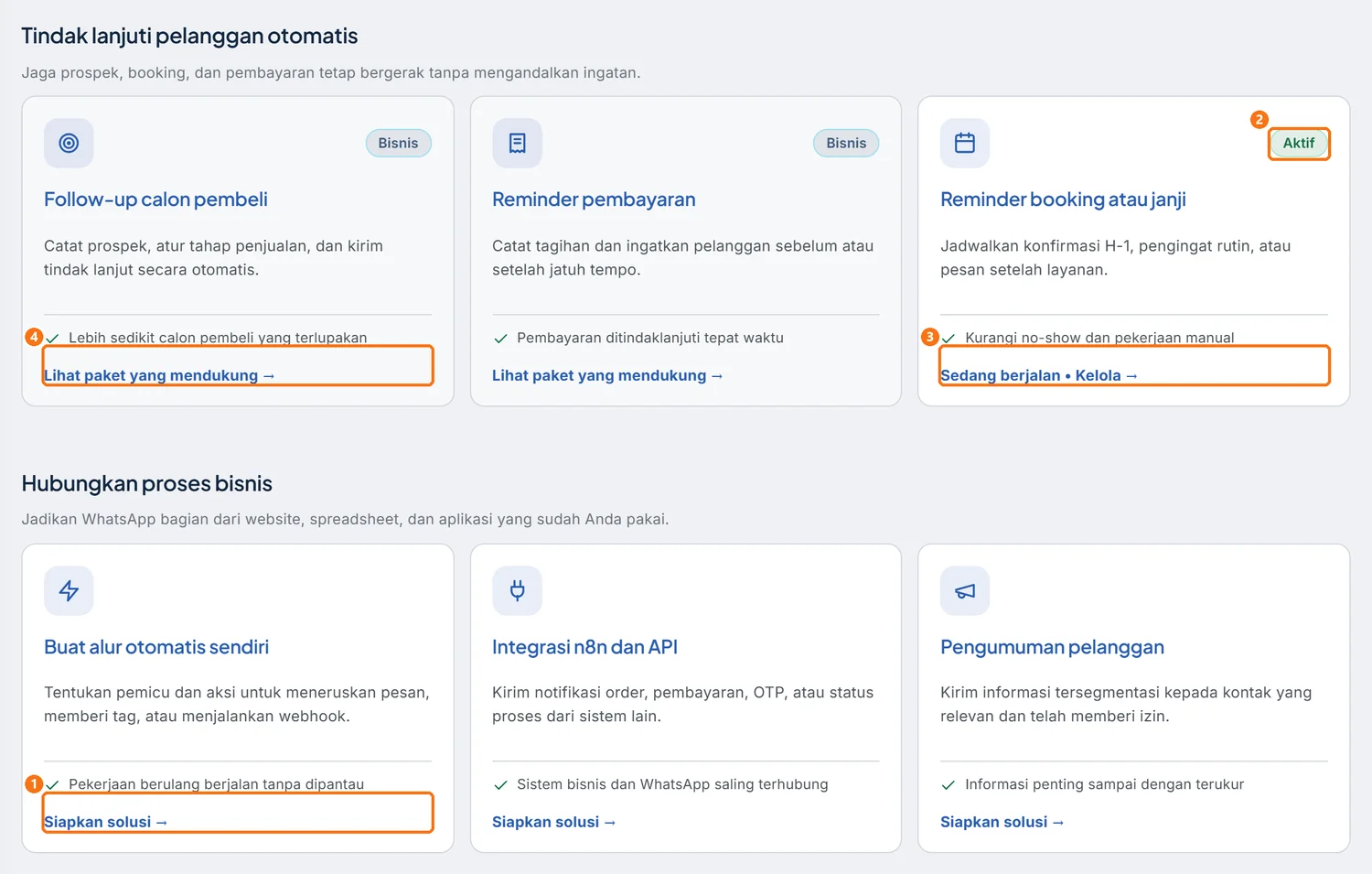Click description starting 'Jadwalkan konfirmasi H-1'

click(x=1115, y=258)
